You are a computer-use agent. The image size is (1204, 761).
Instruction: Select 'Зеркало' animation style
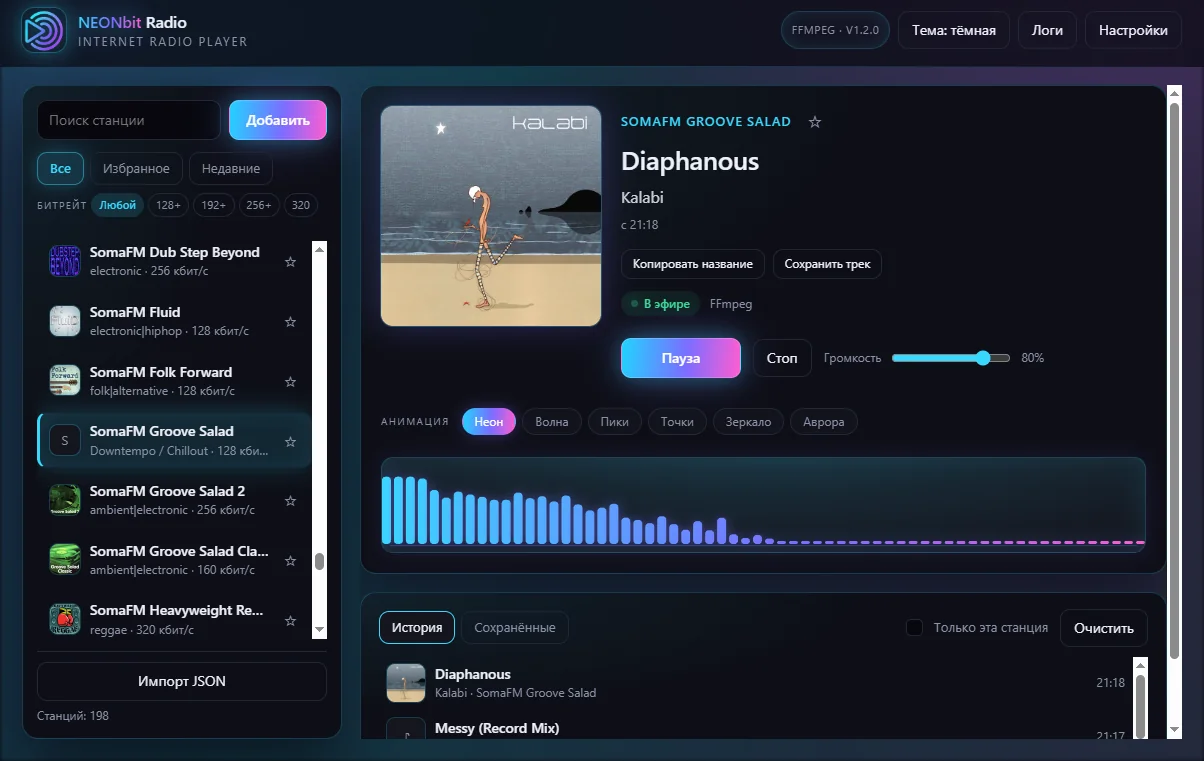coord(748,422)
